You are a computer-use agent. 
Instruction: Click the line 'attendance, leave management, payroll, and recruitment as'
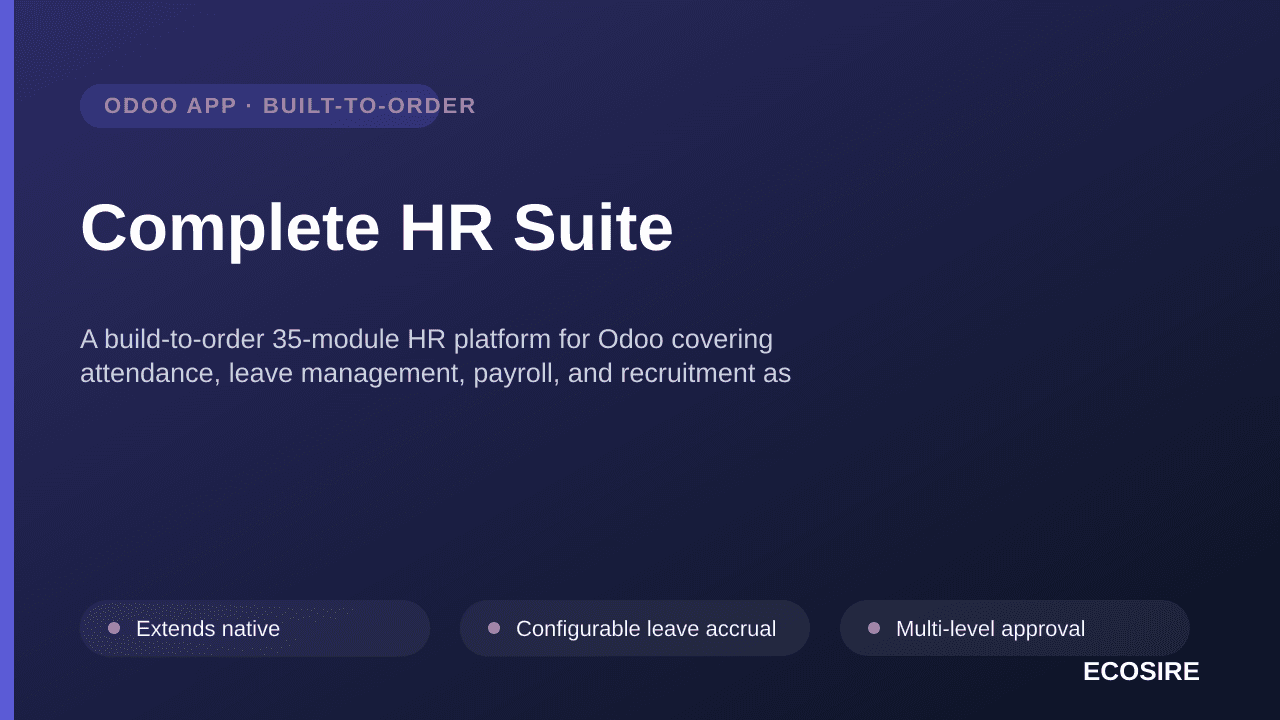point(436,373)
